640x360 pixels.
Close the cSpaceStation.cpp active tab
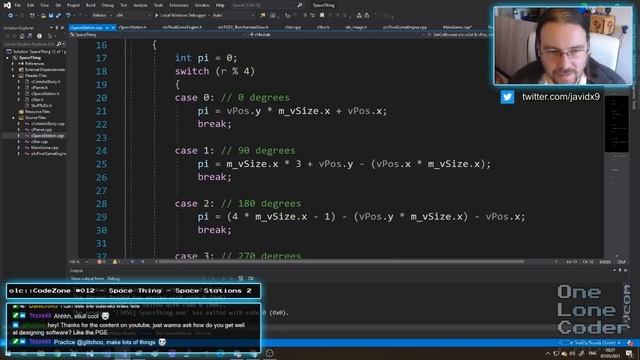point(113,27)
